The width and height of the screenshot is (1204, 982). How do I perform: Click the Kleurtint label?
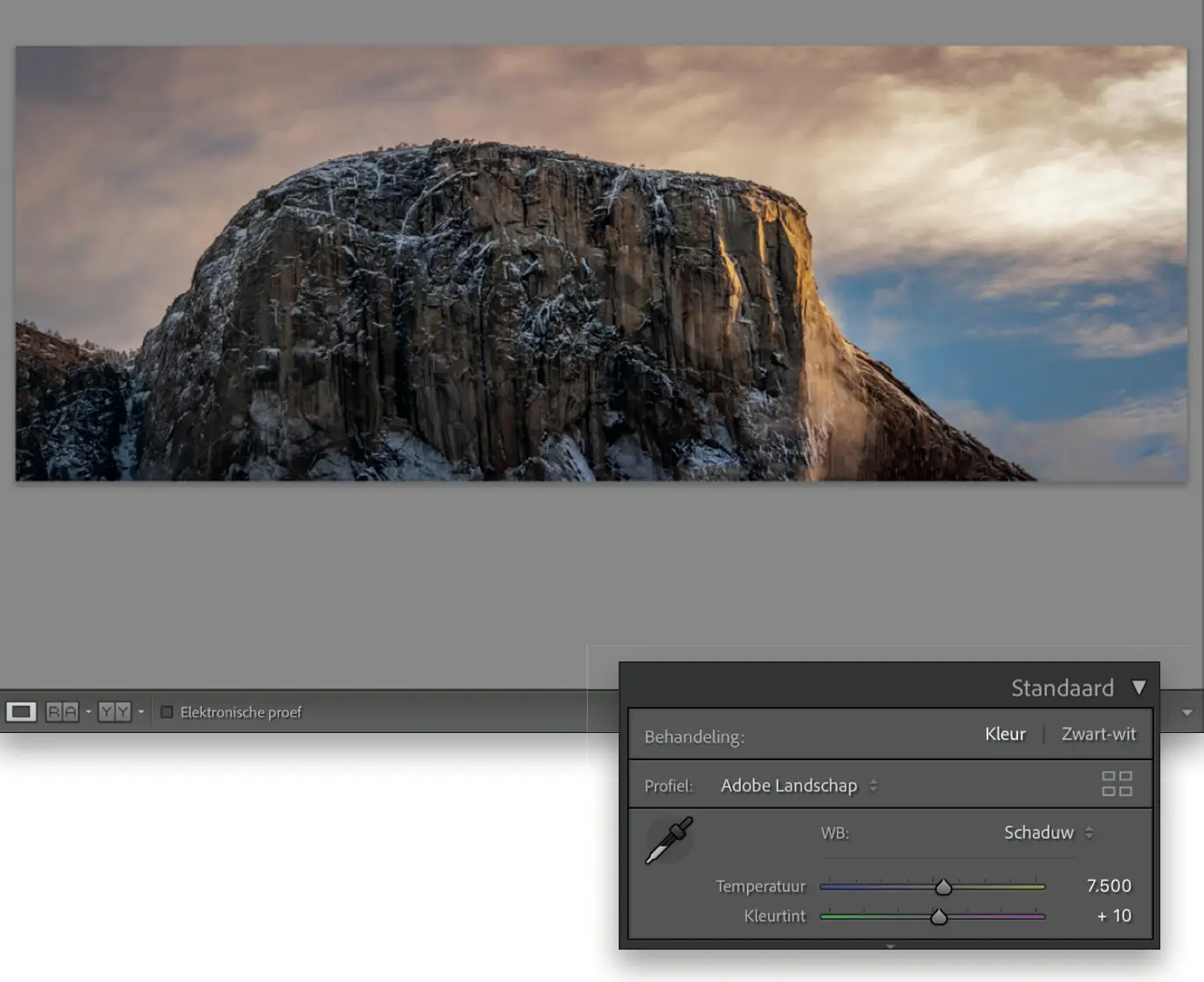774,916
